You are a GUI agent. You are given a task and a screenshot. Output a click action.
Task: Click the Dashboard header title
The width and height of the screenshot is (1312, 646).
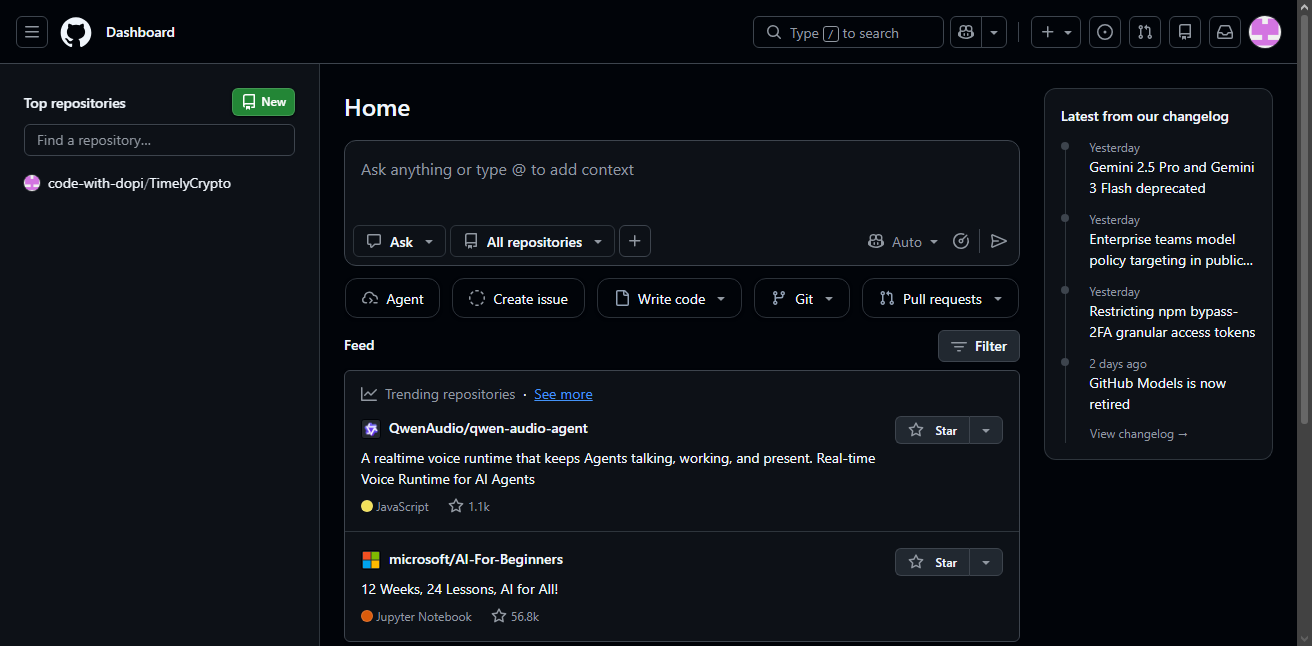(x=140, y=32)
